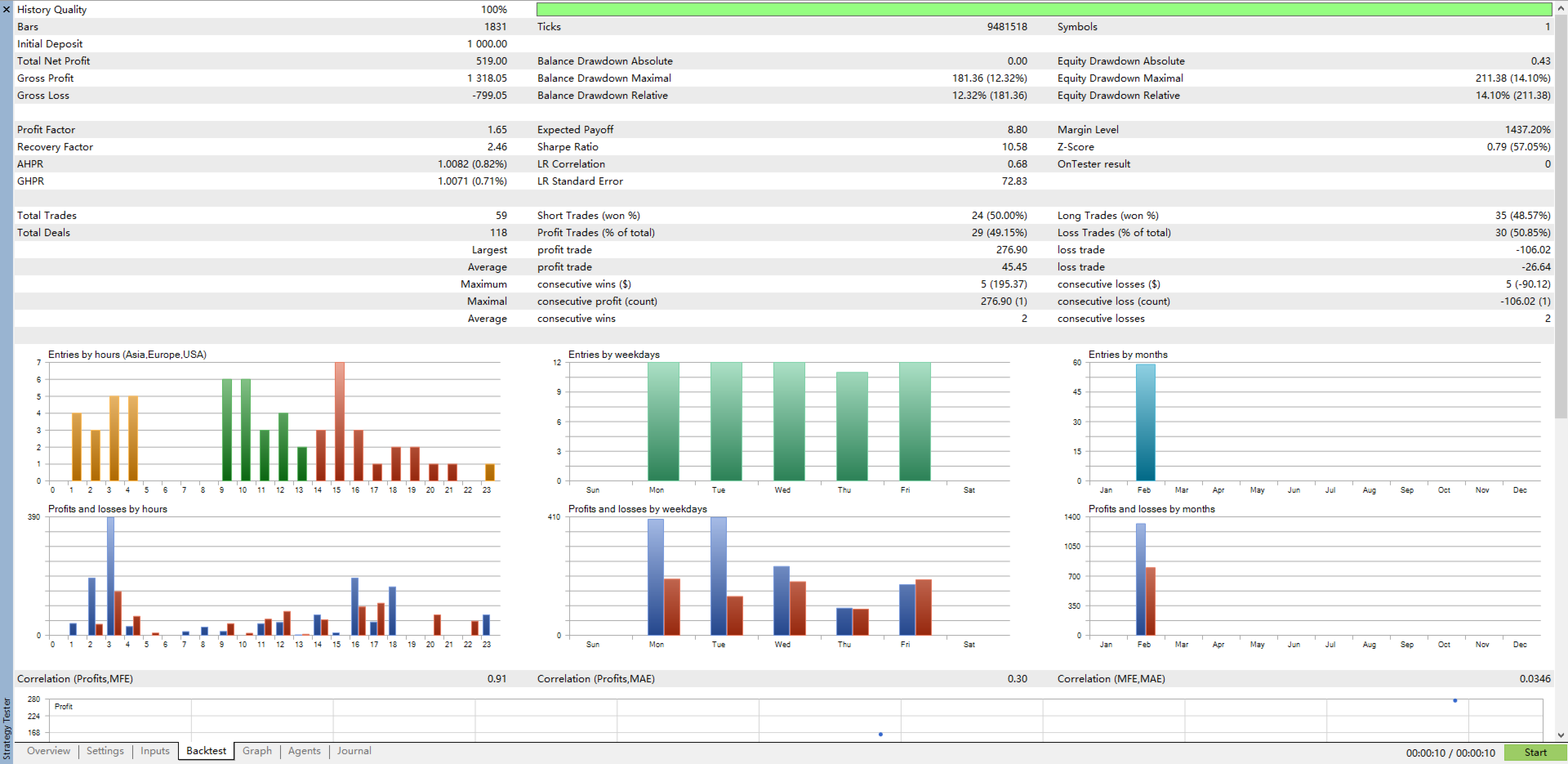The width and height of the screenshot is (1568, 764).
Task: Open the Agents tab
Action: tap(304, 751)
